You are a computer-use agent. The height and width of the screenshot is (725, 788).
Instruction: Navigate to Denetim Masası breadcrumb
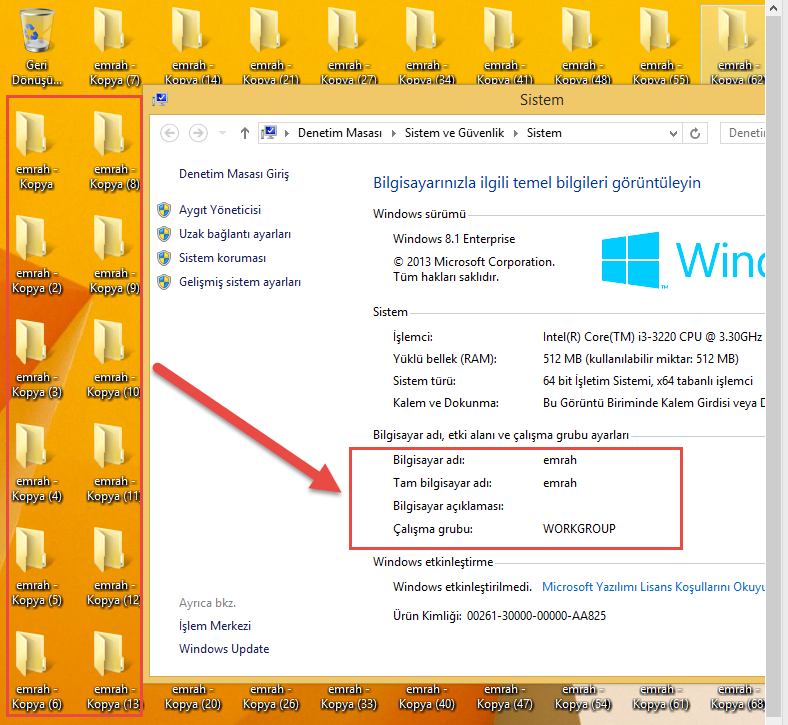[340, 133]
